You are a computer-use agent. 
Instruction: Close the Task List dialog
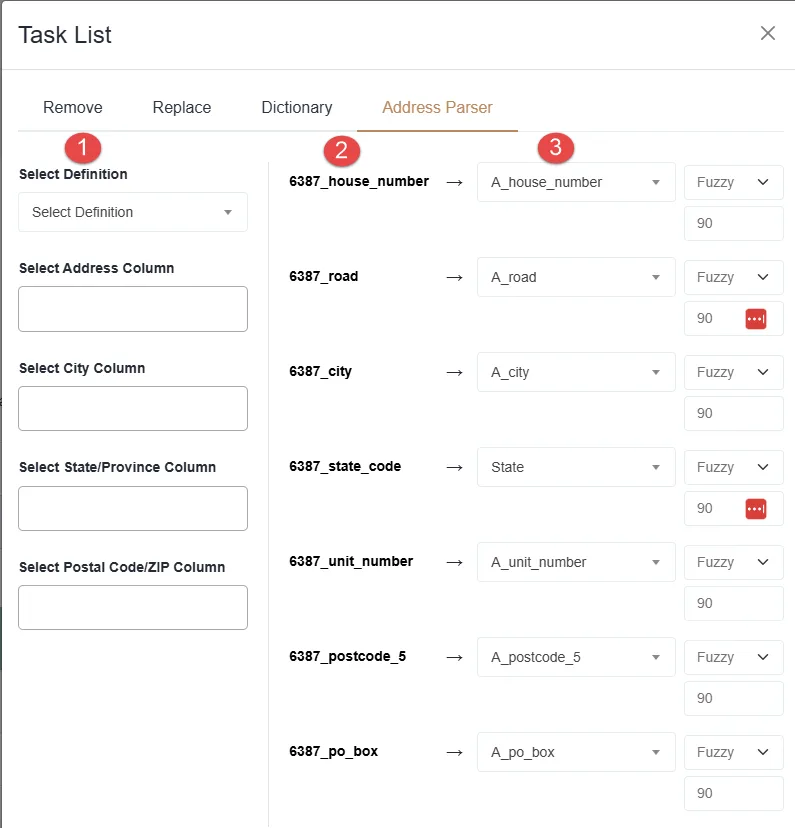tap(767, 33)
